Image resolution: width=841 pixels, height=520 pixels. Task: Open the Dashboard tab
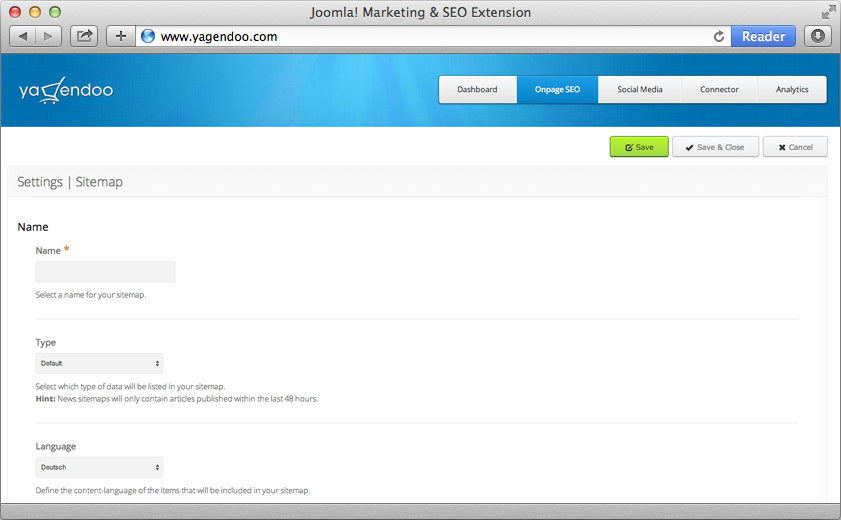(477, 90)
